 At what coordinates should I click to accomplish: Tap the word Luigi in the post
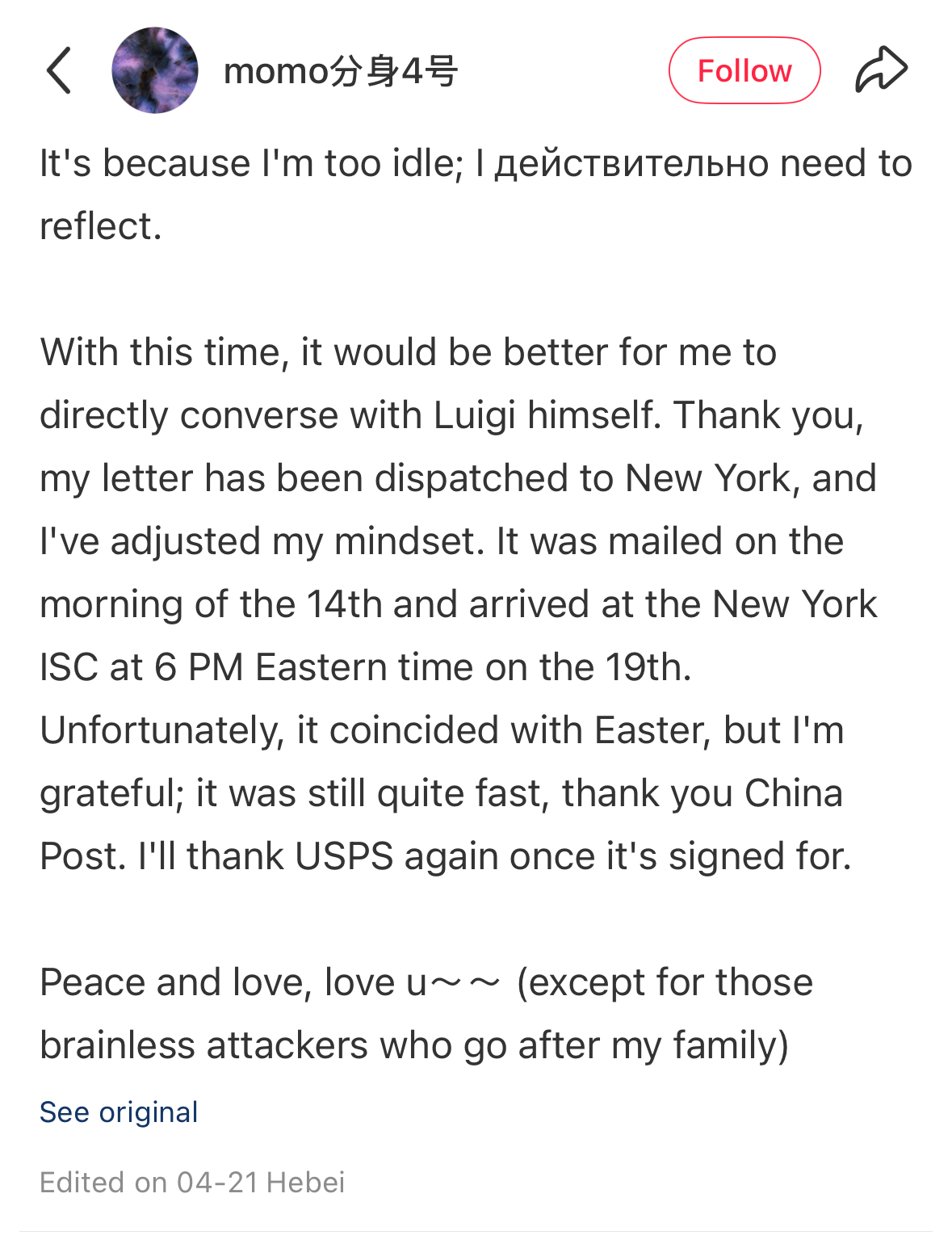tap(475, 416)
